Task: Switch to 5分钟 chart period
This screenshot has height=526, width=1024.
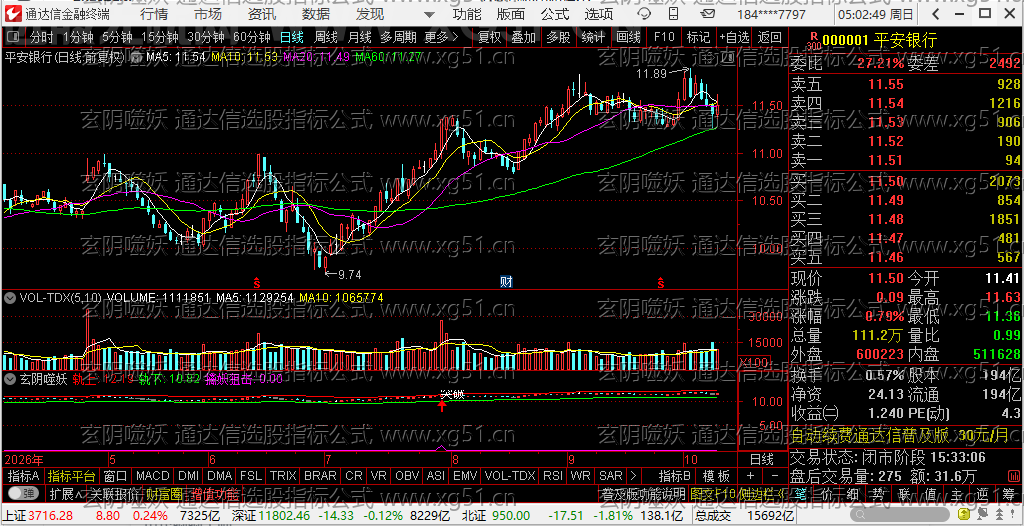Action: pos(118,37)
